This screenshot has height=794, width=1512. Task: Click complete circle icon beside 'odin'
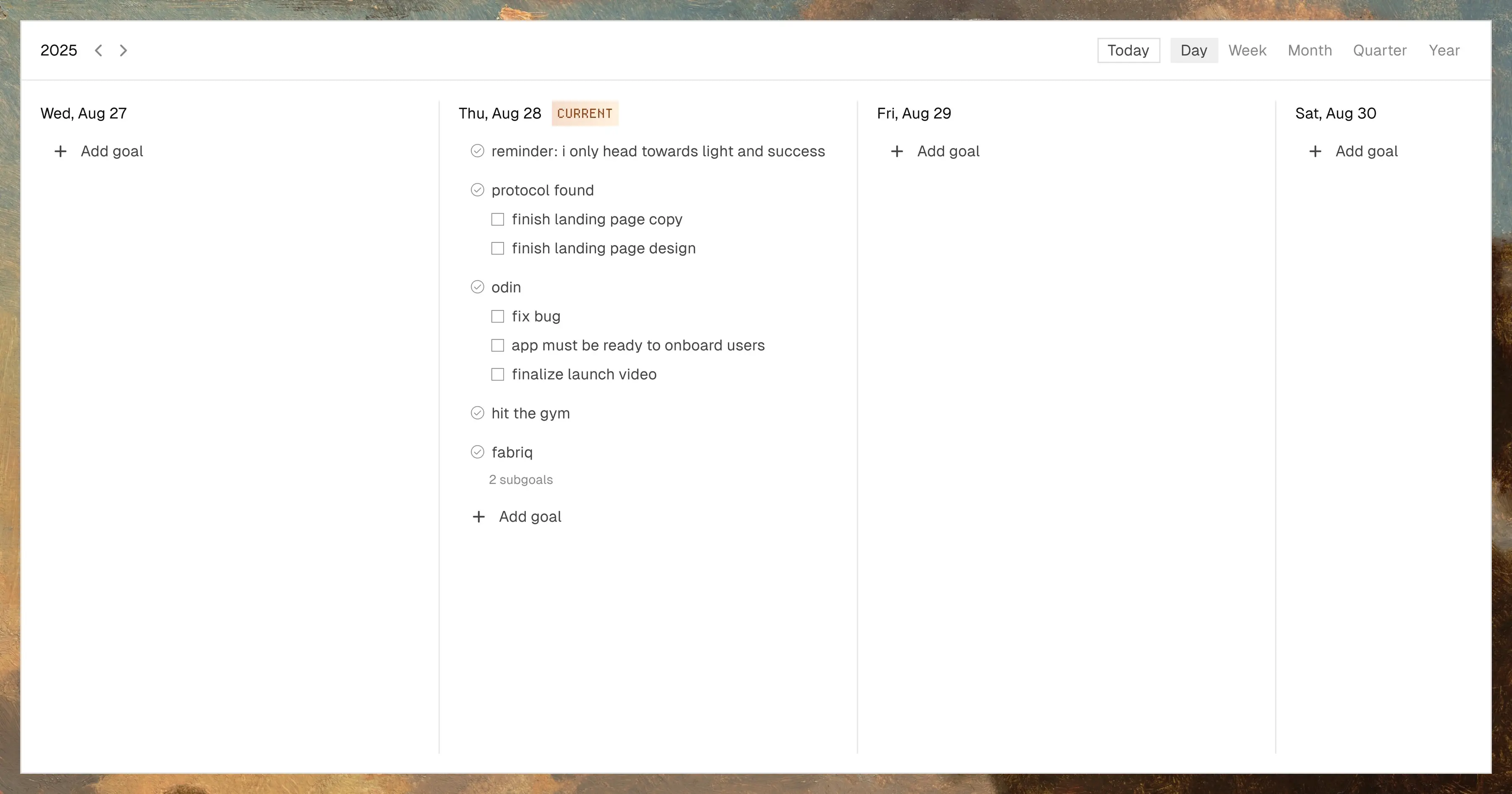pos(477,287)
